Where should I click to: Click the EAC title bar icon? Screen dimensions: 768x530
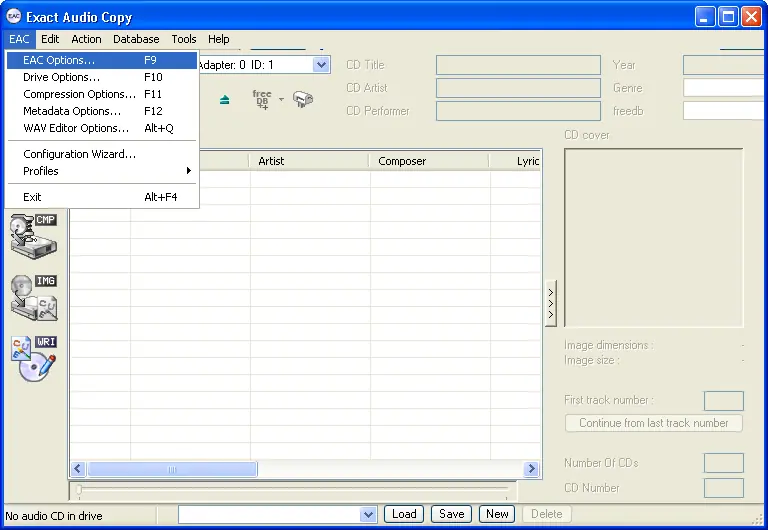pos(14,17)
